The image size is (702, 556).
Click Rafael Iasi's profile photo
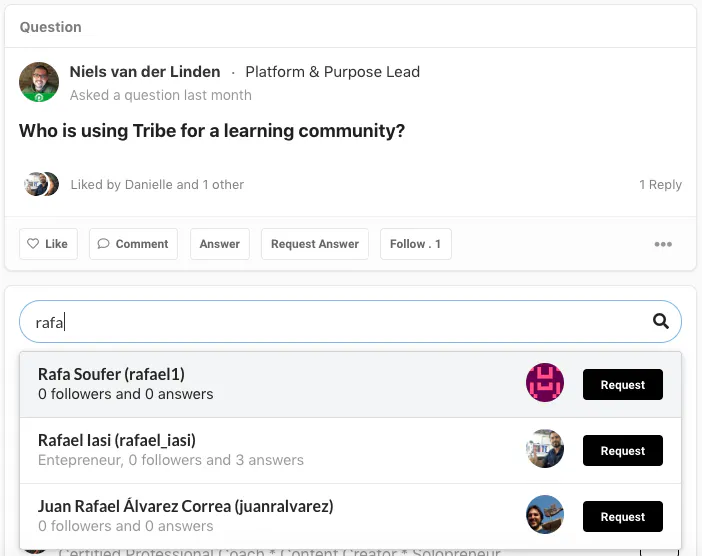click(x=545, y=450)
